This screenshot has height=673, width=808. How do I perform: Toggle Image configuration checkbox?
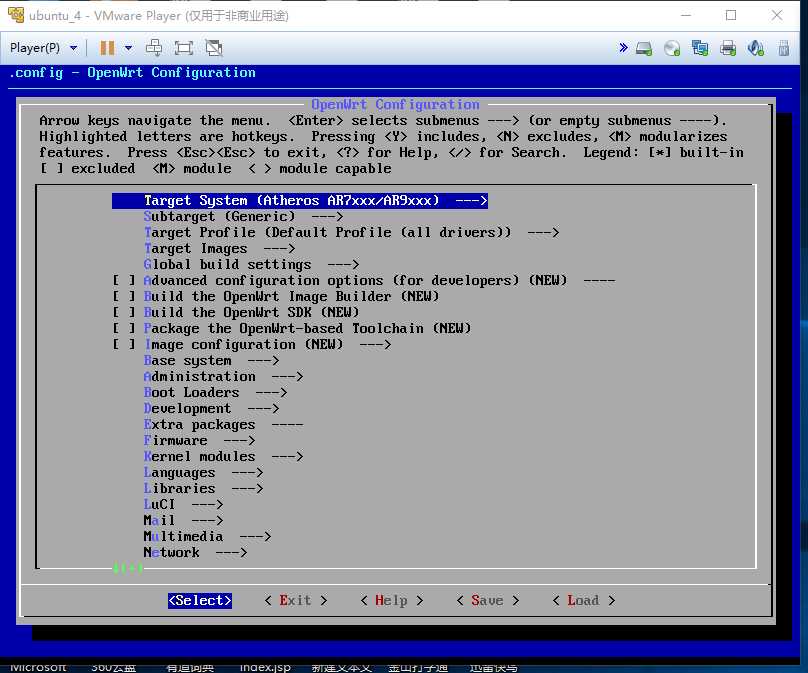(x=124, y=344)
